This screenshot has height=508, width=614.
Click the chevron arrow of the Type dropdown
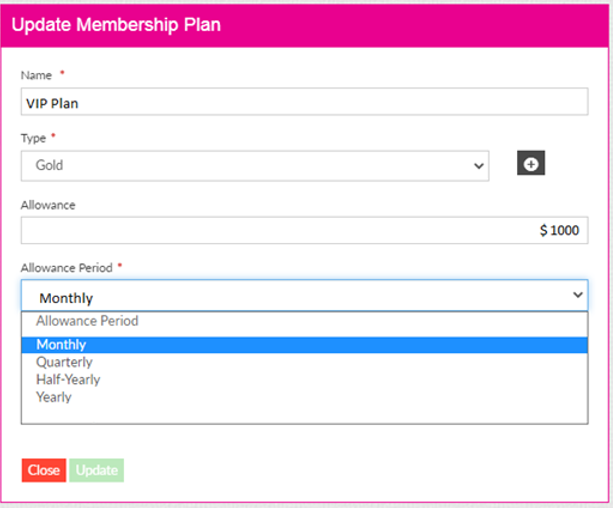coord(477,166)
